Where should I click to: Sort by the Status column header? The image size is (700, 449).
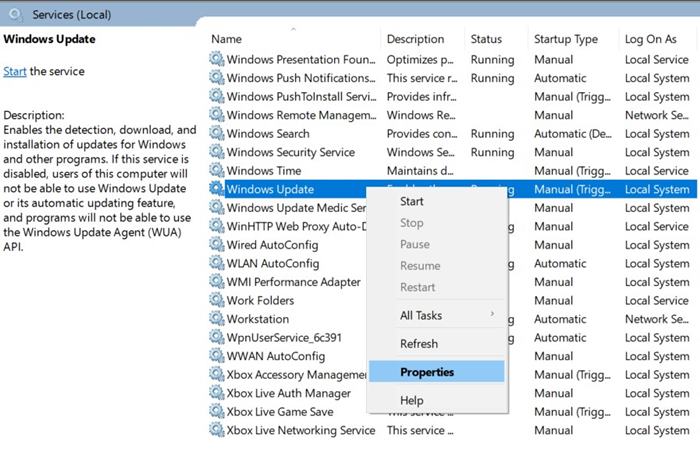click(486, 39)
